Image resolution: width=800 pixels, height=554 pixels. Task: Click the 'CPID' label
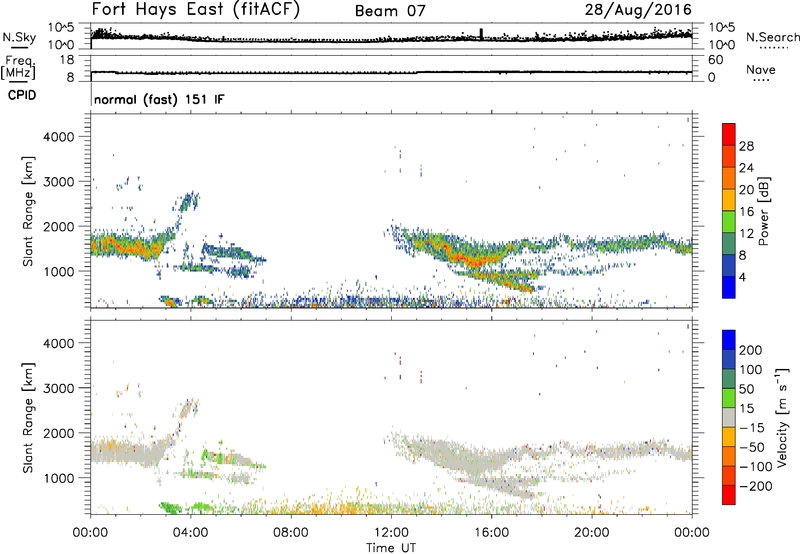pyautogui.click(x=22, y=95)
